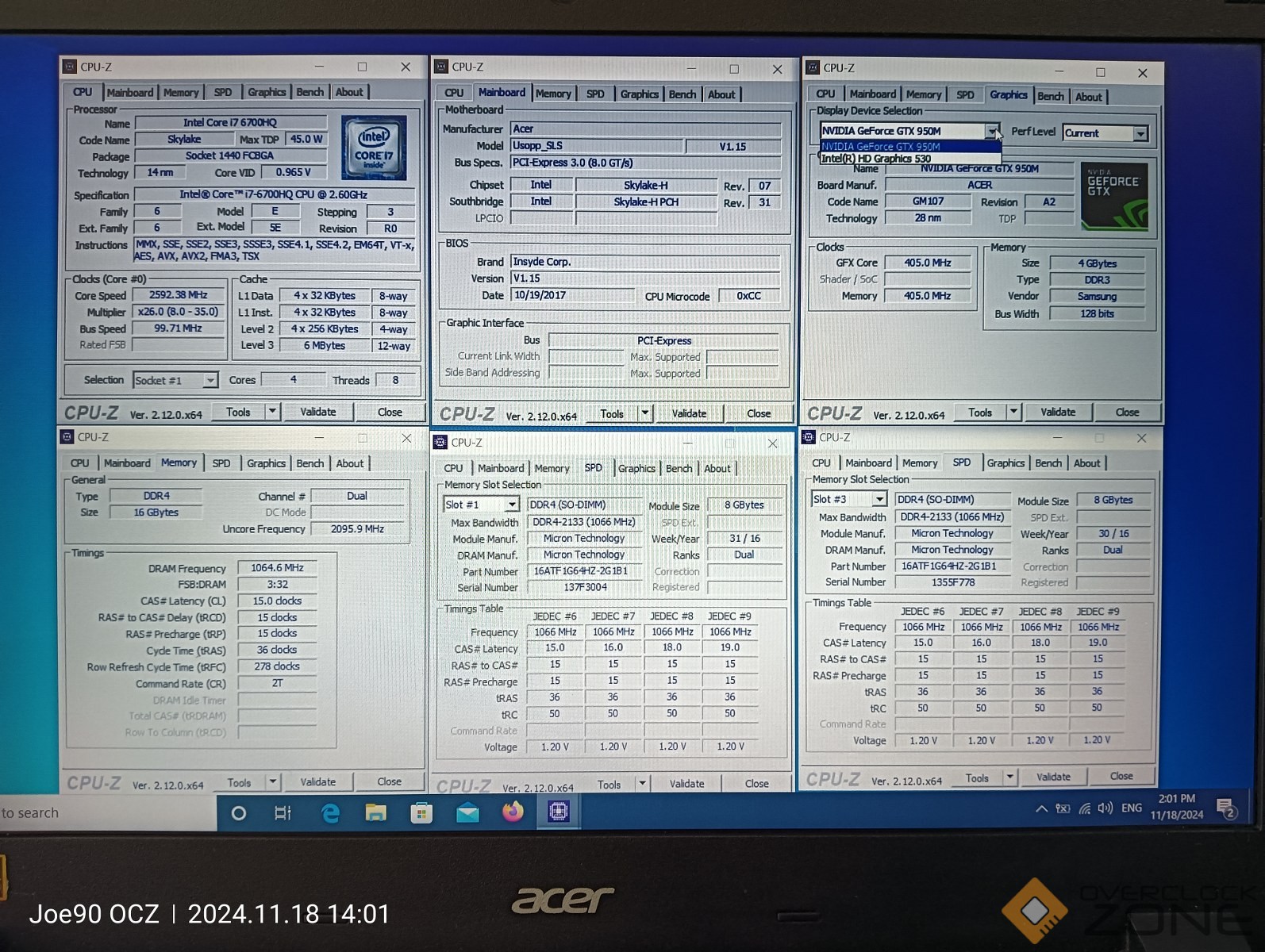Click Validate in CPU tab window
This screenshot has width=1265, height=952.
[318, 412]
